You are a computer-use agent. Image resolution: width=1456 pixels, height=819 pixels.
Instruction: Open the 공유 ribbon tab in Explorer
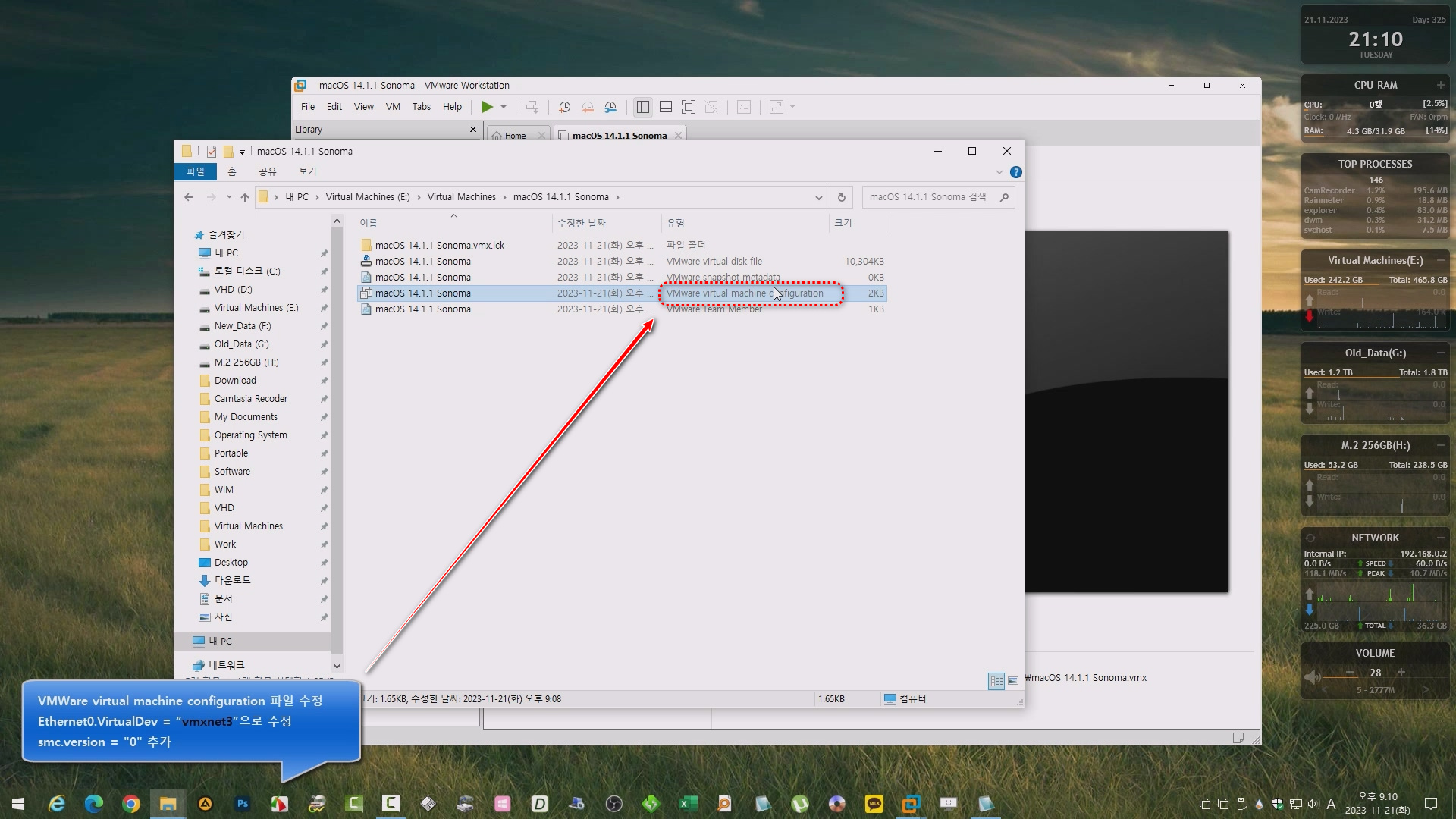tap(268, 172)
